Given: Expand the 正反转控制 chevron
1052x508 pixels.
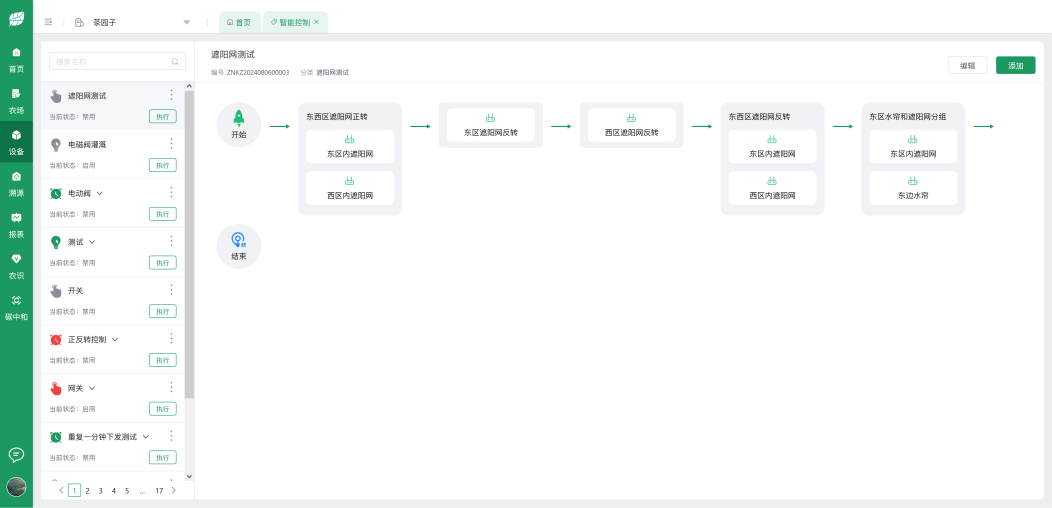Looking at the screenshot, I should tap(115, 340).
